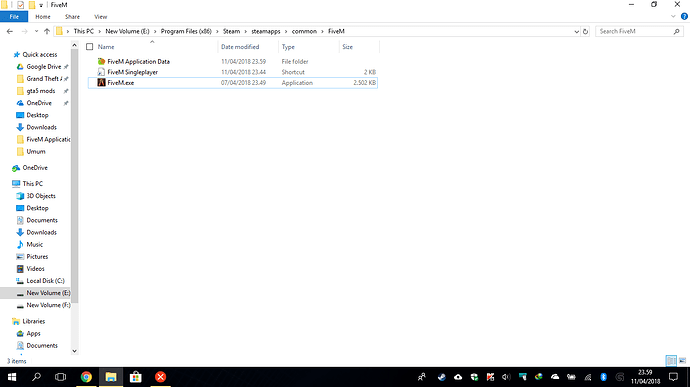Open Explorer help question mark
This screenshot has width=690, height=387.
(684, 17)
